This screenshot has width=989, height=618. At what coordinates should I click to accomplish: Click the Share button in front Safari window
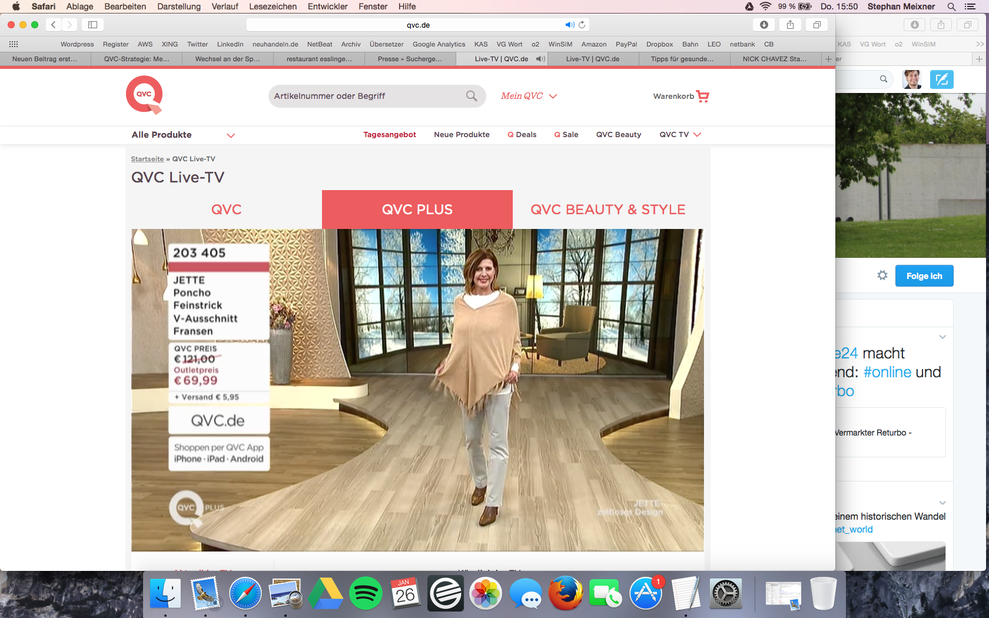tap(790, 25)
